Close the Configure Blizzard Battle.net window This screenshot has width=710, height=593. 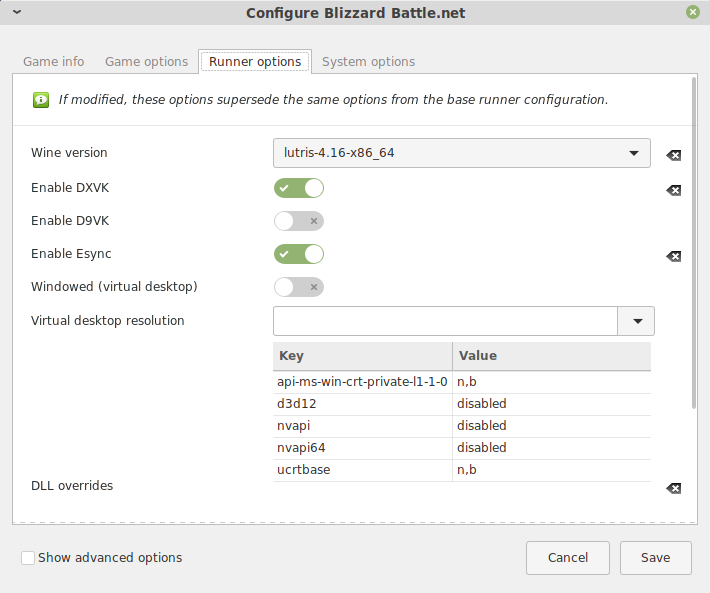(693, 13)
